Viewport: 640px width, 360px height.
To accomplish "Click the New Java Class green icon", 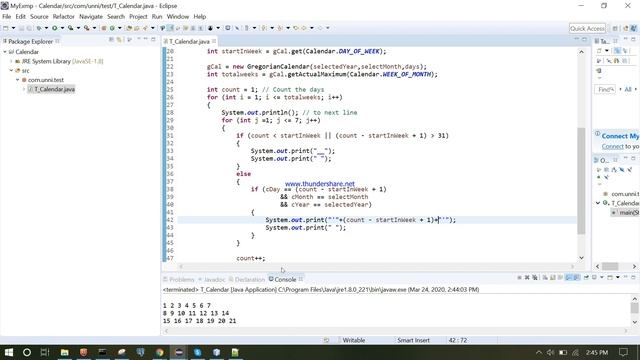I will click(112, 28).
